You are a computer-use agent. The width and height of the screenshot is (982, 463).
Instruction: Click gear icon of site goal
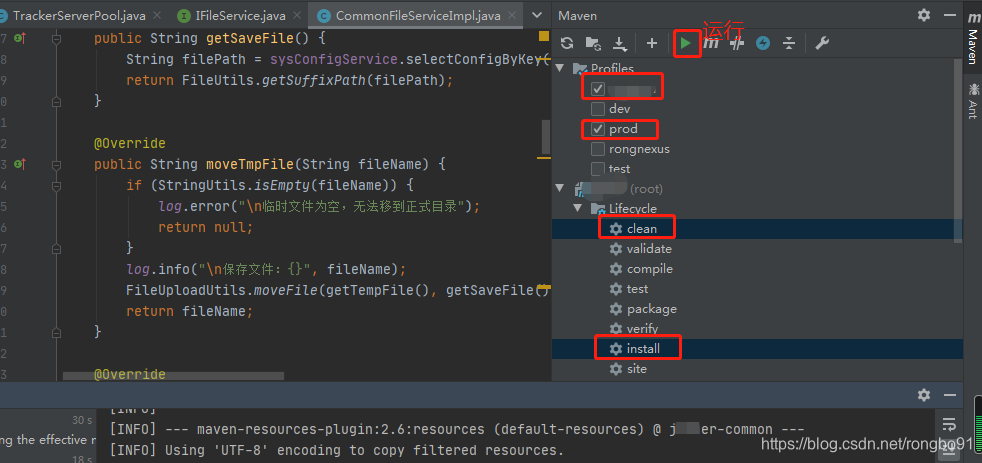click(616, 368)
